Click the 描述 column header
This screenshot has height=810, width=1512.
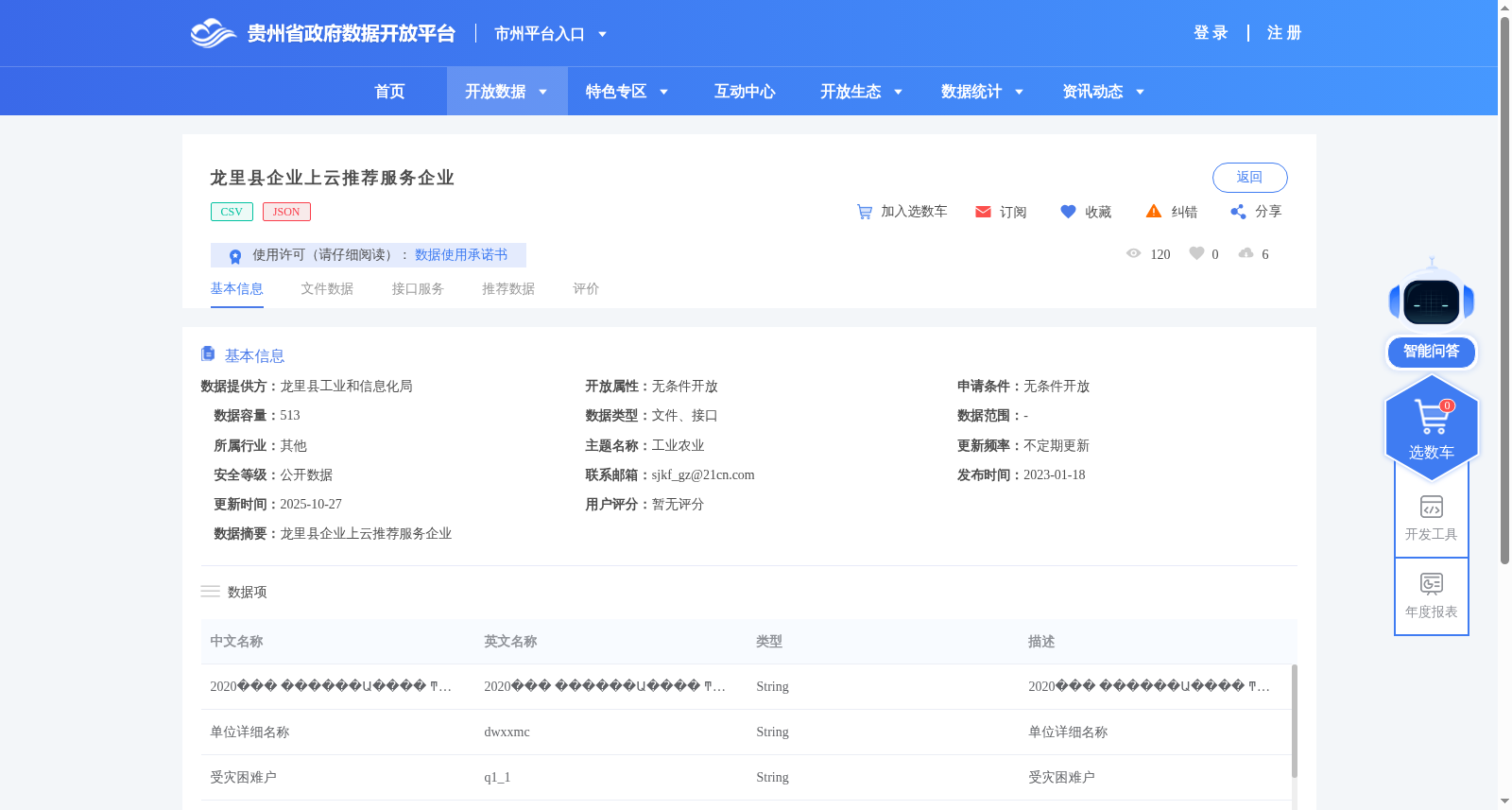1041,642
